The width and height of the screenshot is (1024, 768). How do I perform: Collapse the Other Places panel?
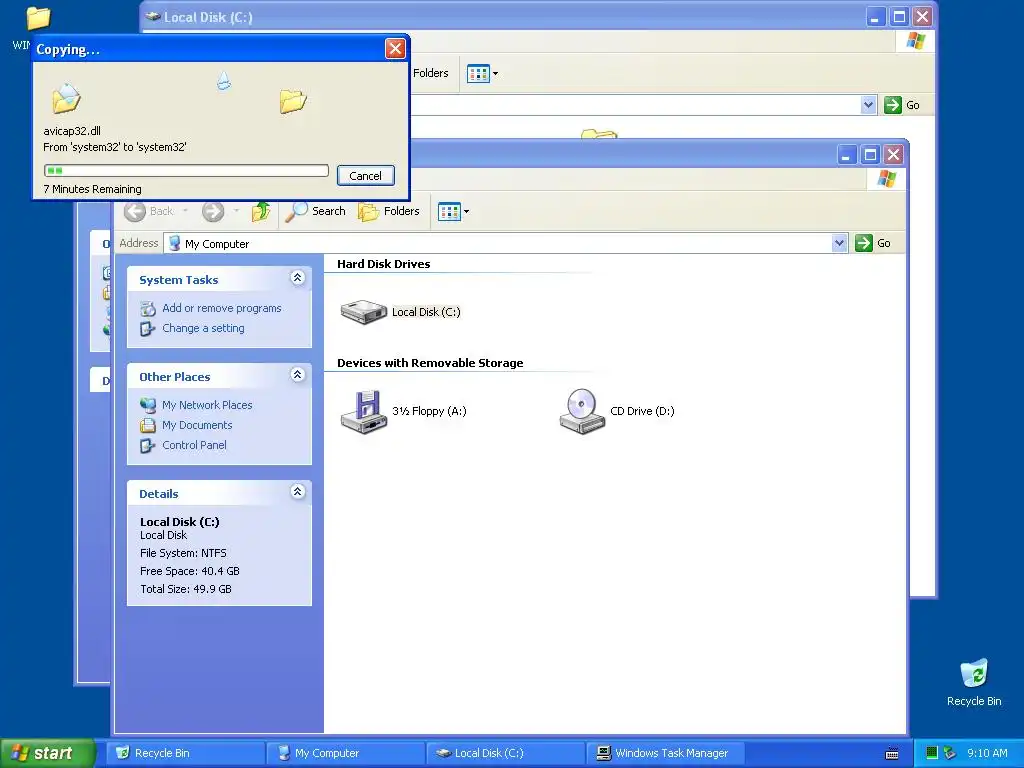pyautogui.click(x=297, y=375)
